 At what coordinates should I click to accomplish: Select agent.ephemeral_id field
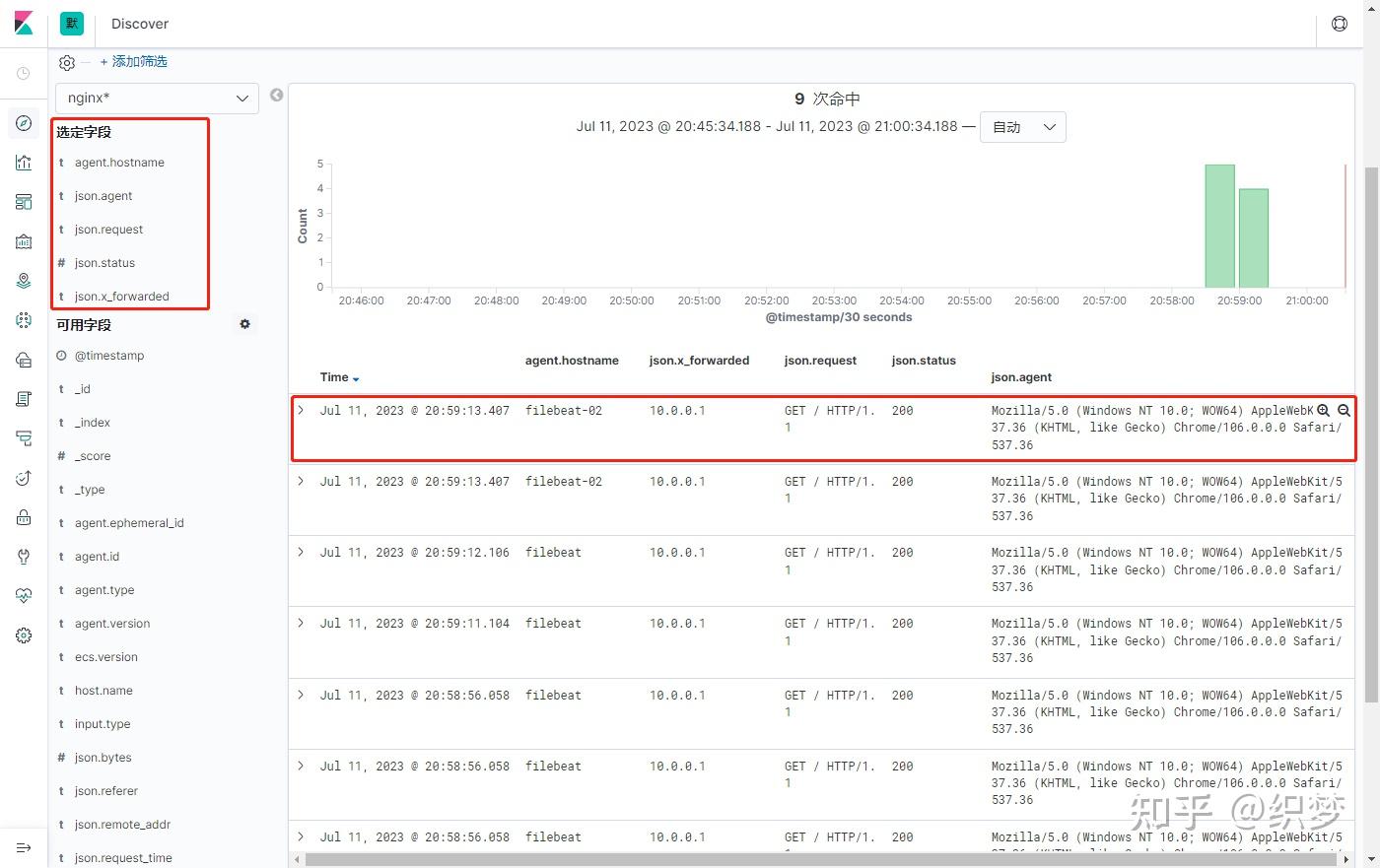[129, 523]
